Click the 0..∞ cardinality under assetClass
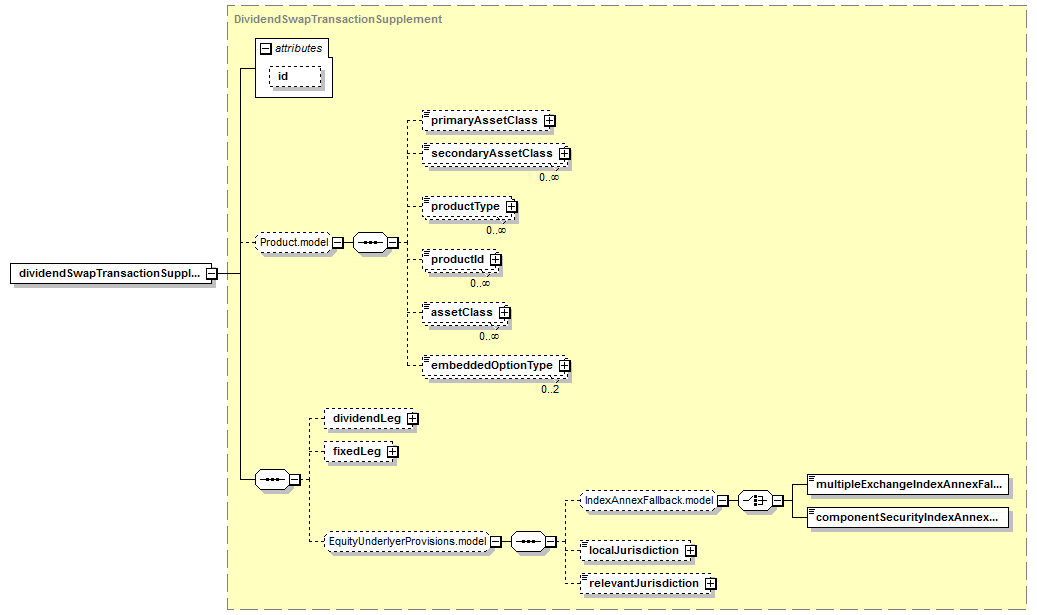 (489, 336)
